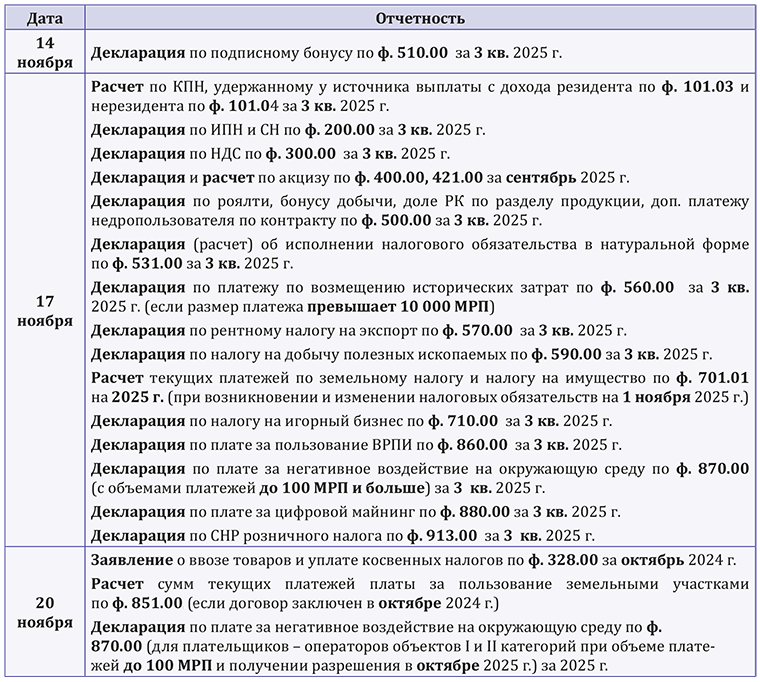Click the royalty declaration row, form 500.00
Screen dimensions: 760x682
419,211
